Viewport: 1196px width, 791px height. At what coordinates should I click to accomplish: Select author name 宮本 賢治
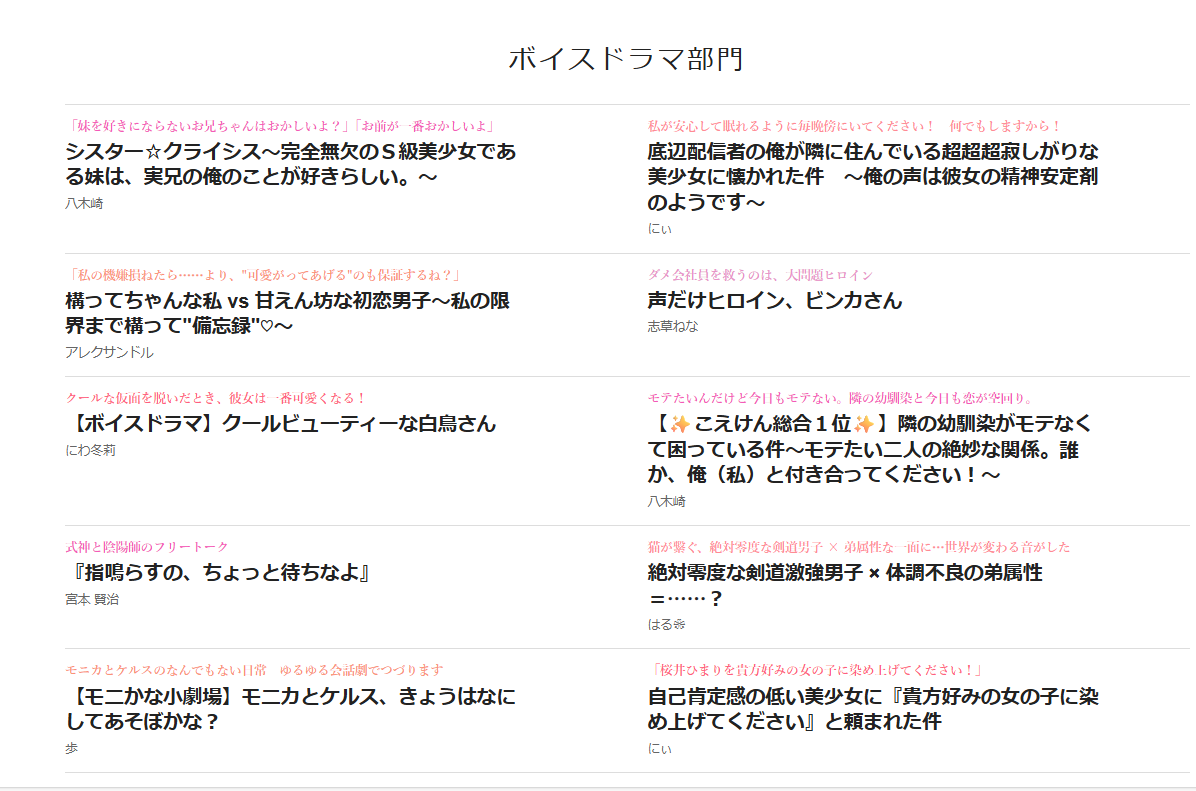click(x=92, y=599)
